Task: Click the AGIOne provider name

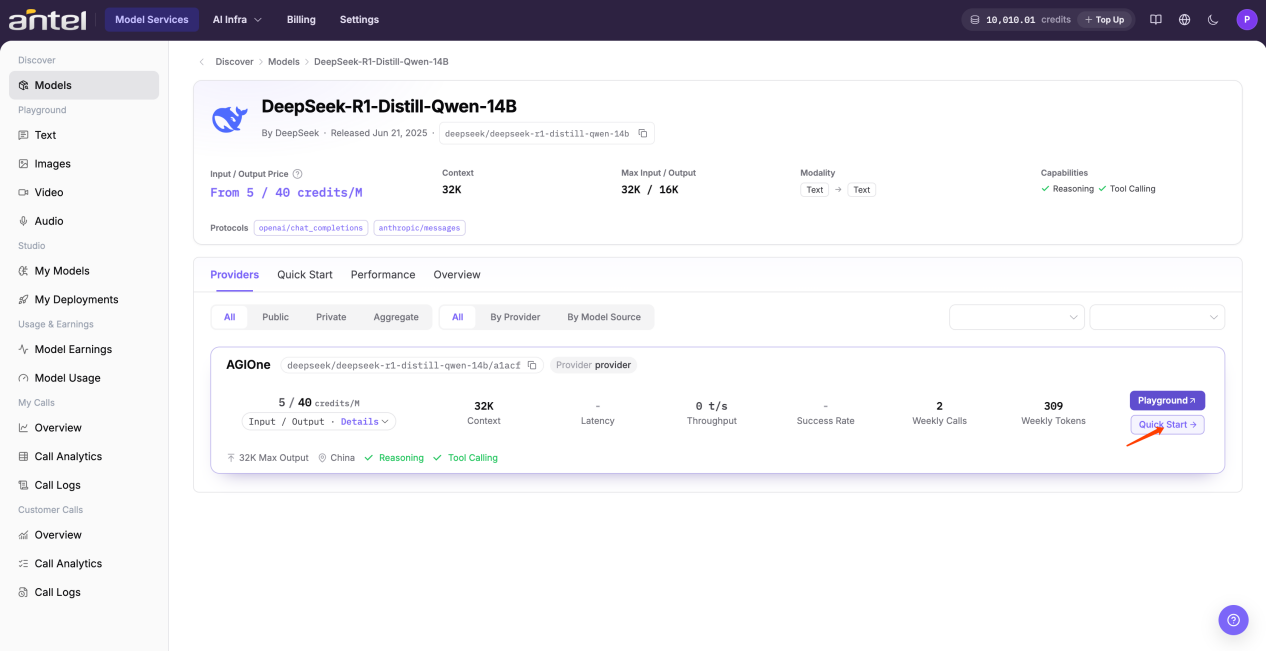Action: click(248, 365)
